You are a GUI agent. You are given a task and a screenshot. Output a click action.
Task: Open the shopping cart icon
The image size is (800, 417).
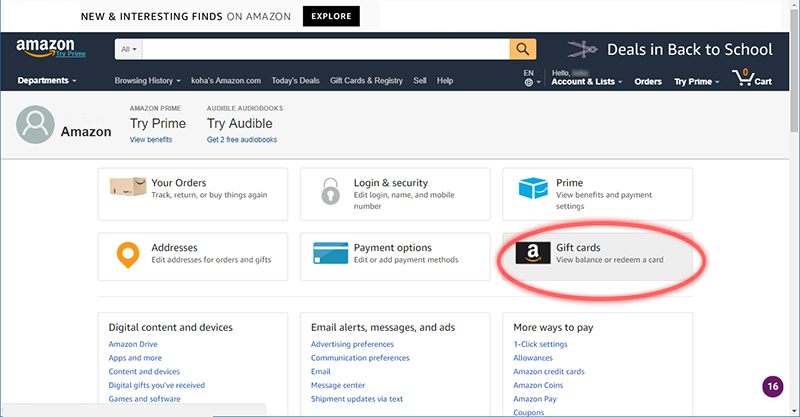click(751, 78)
